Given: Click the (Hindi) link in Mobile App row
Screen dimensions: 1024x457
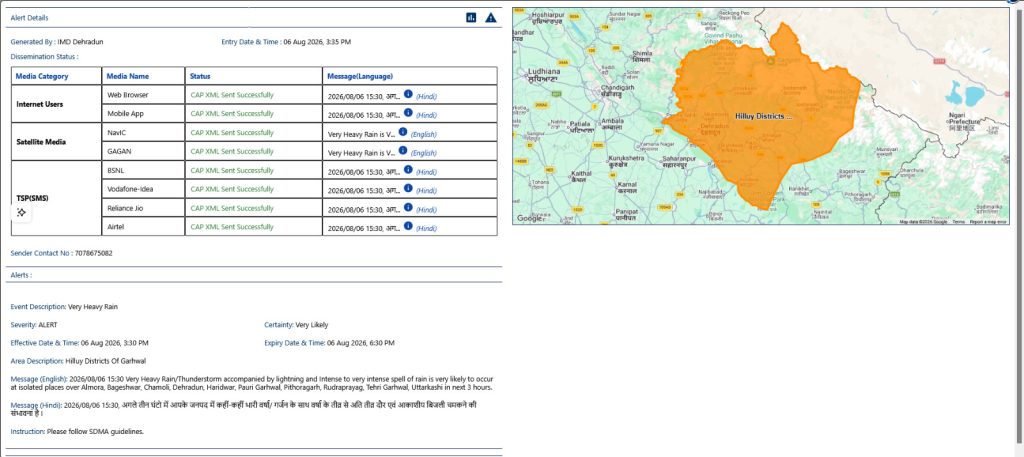Looking at the screenshot, I should coord(426,116).
